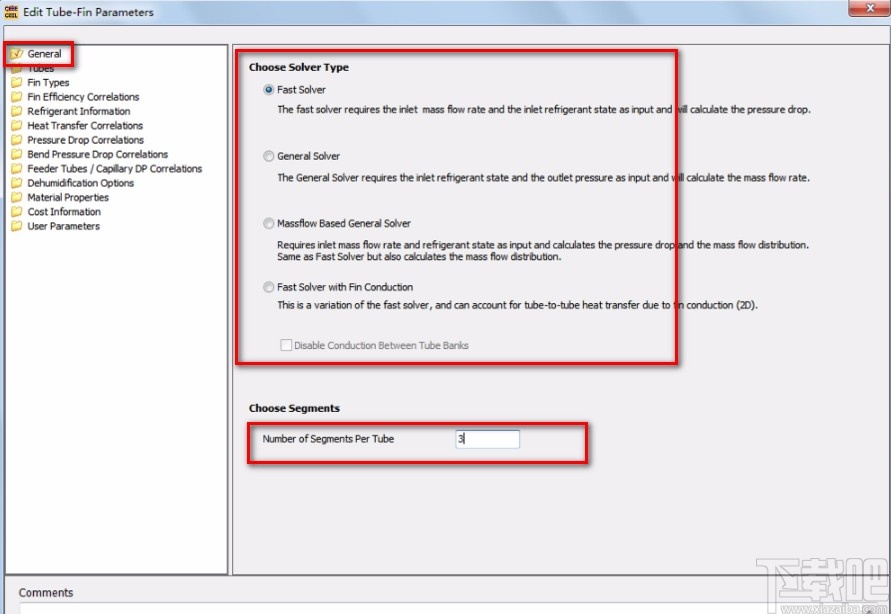Open Fin Efficiency Correlations section
The width and height of the screenshot is (891, 614).
coord(84,97)
